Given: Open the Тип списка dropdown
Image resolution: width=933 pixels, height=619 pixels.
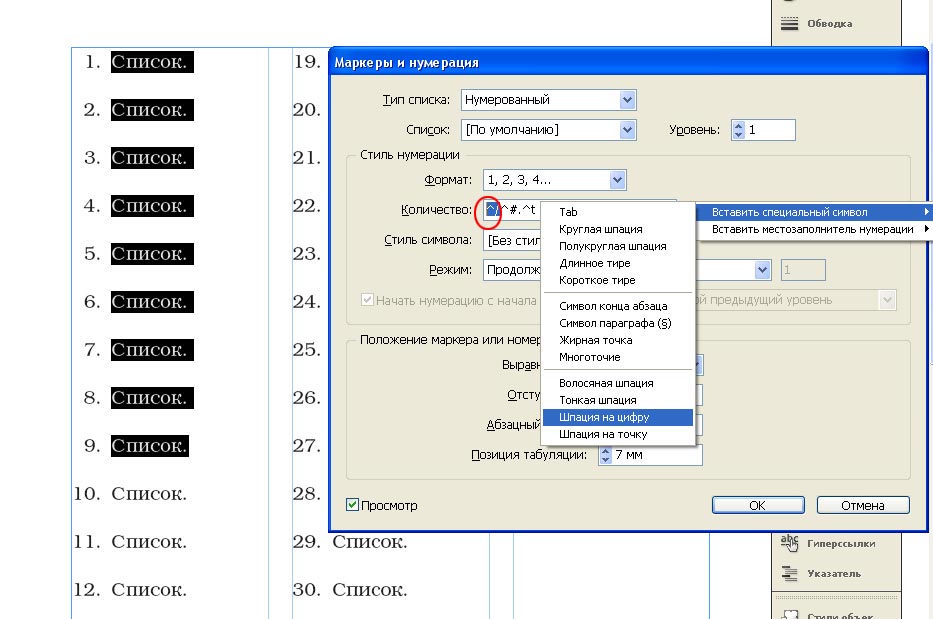Looking at the screenshot, I should click(x=627, y=100).
